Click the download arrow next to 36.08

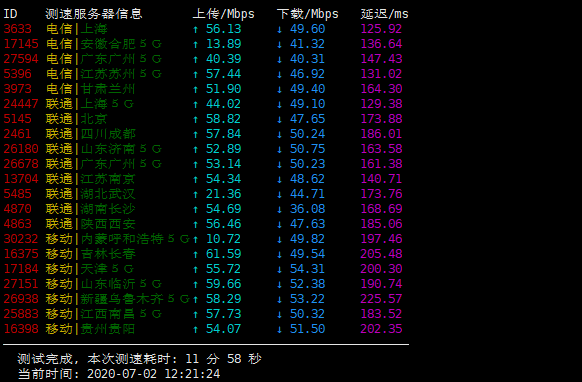point(279,209)
